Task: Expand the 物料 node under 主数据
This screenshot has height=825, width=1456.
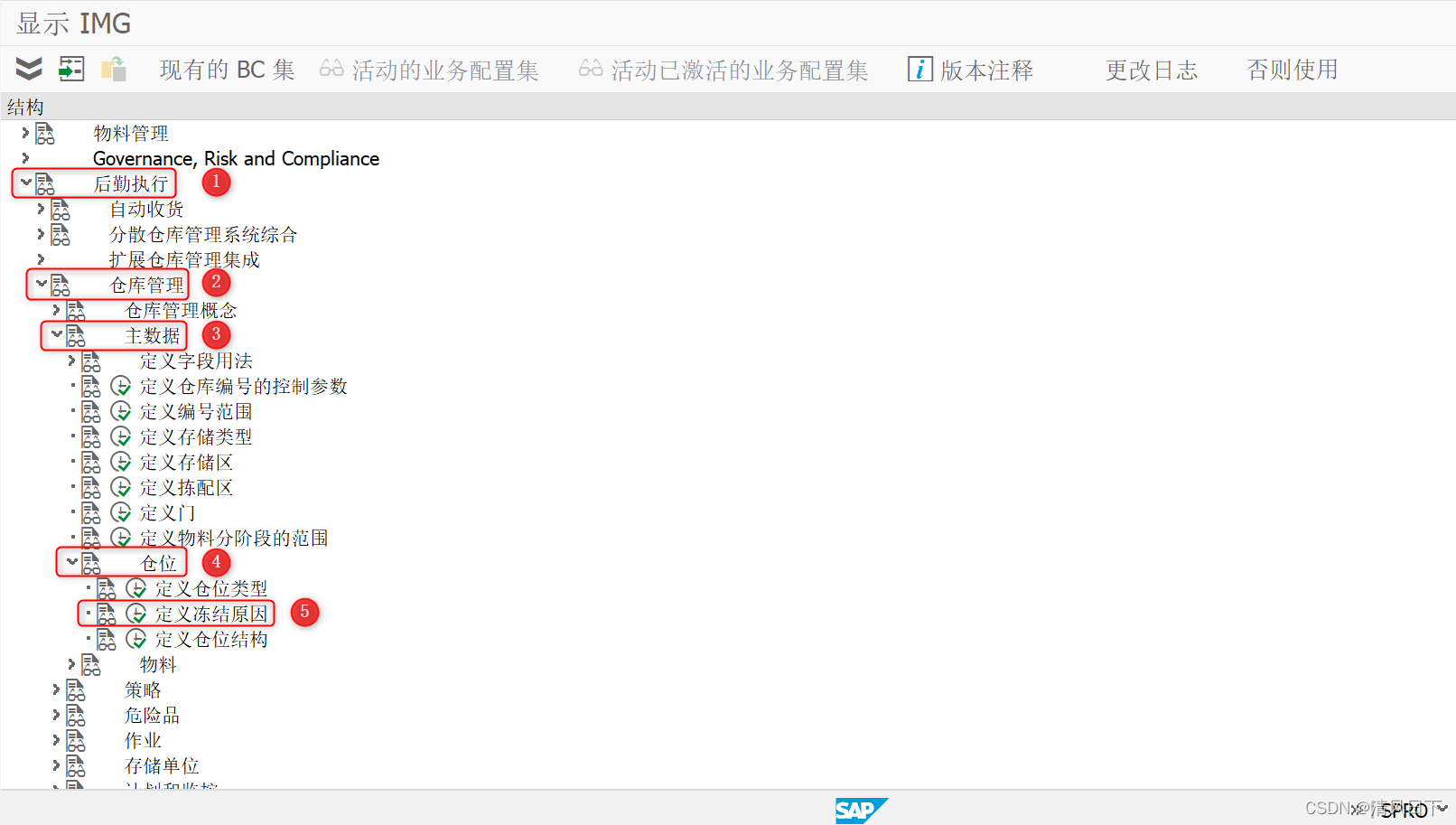Action: coord(71,664)
